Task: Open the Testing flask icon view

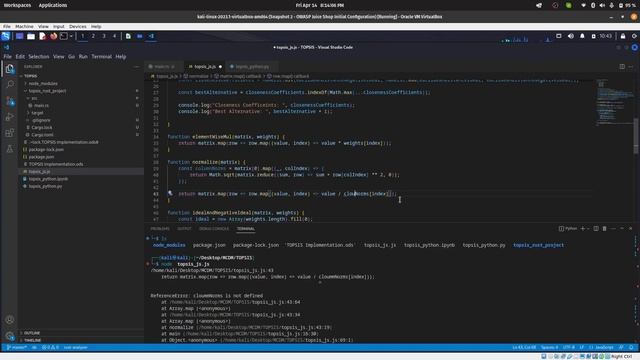Action: [x=10, y=149]
